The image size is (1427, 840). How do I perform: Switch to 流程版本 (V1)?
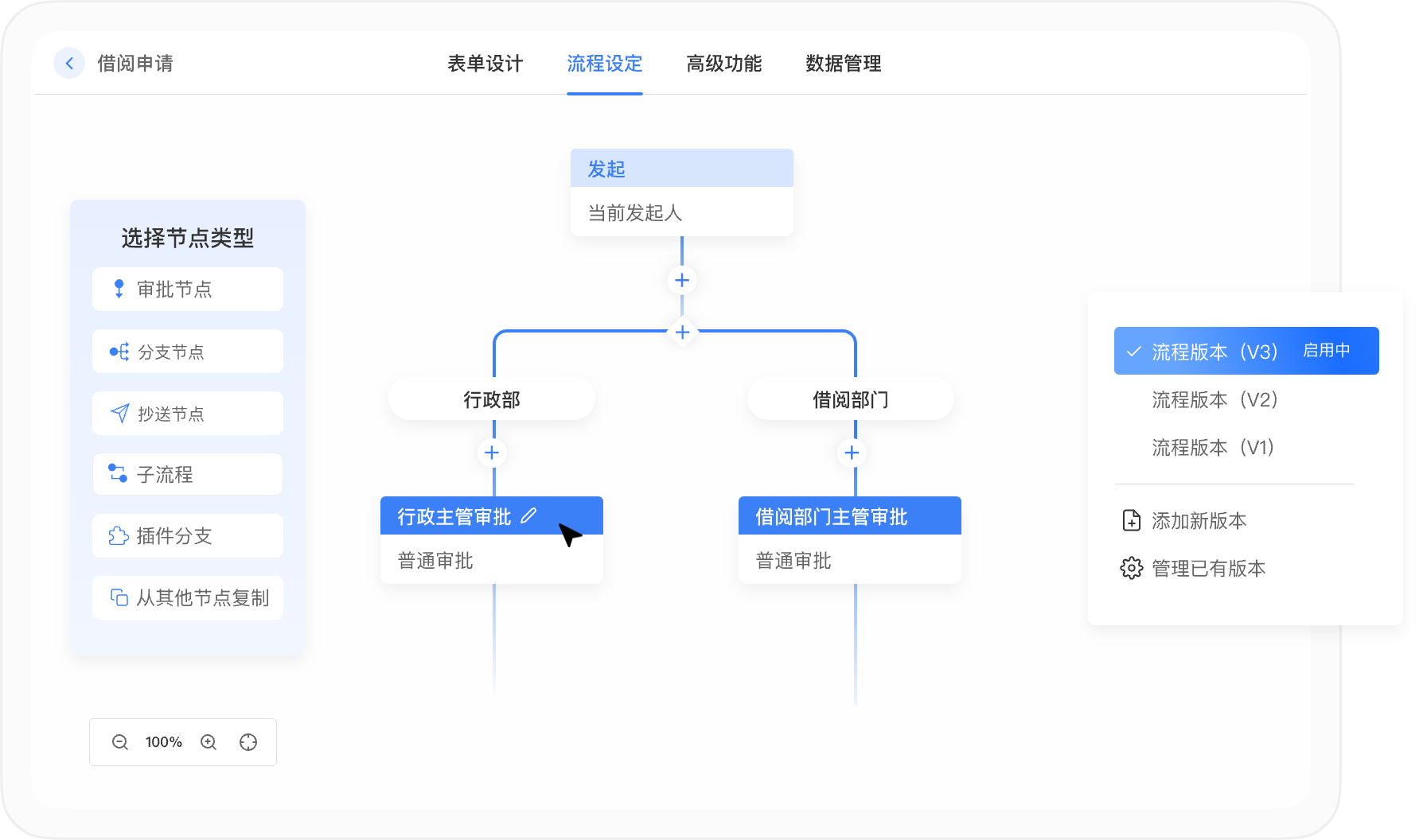coord(1213,447)
